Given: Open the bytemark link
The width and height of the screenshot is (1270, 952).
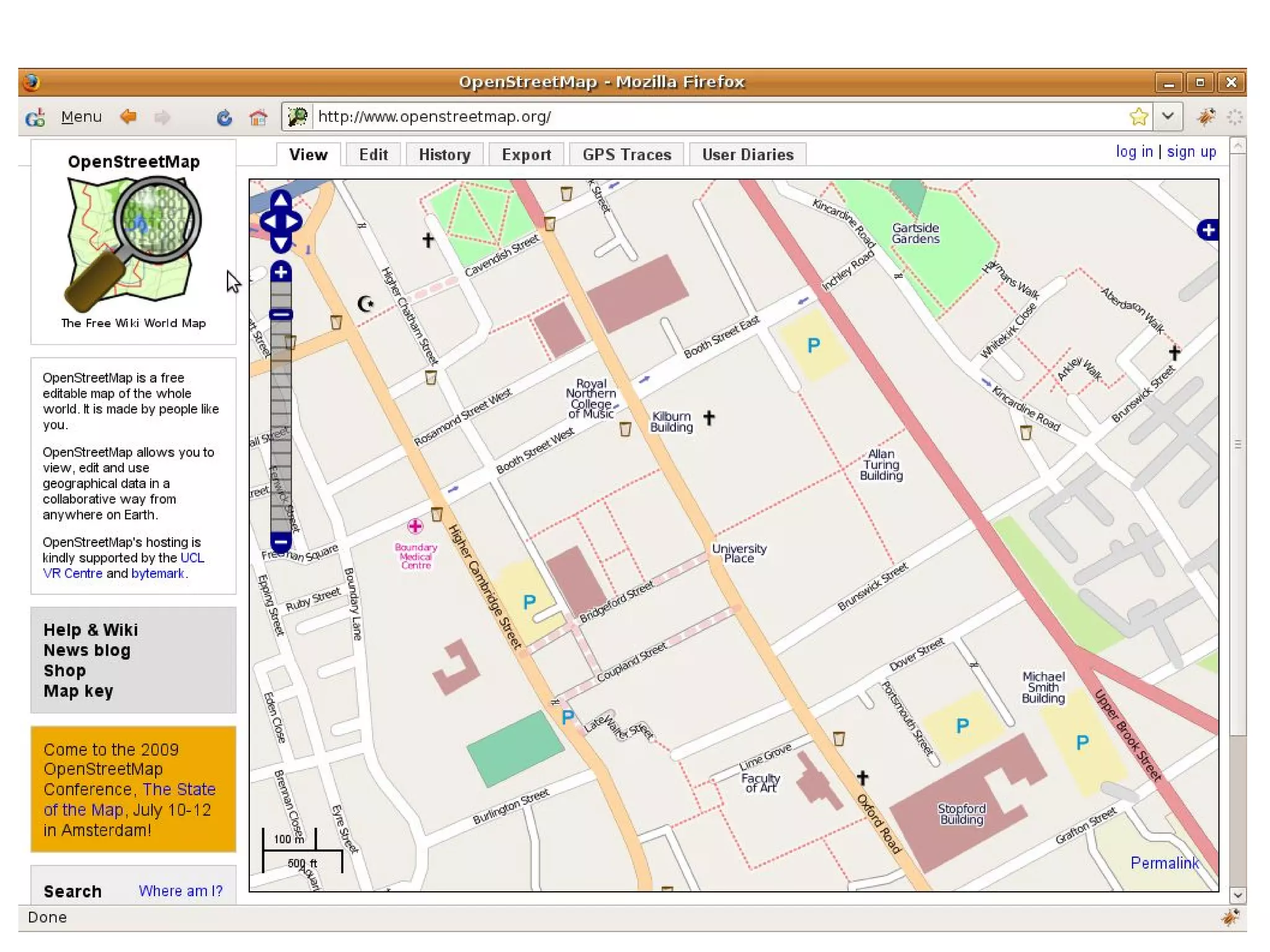Looking at the screenshot, I should click(x=158, y=574).
